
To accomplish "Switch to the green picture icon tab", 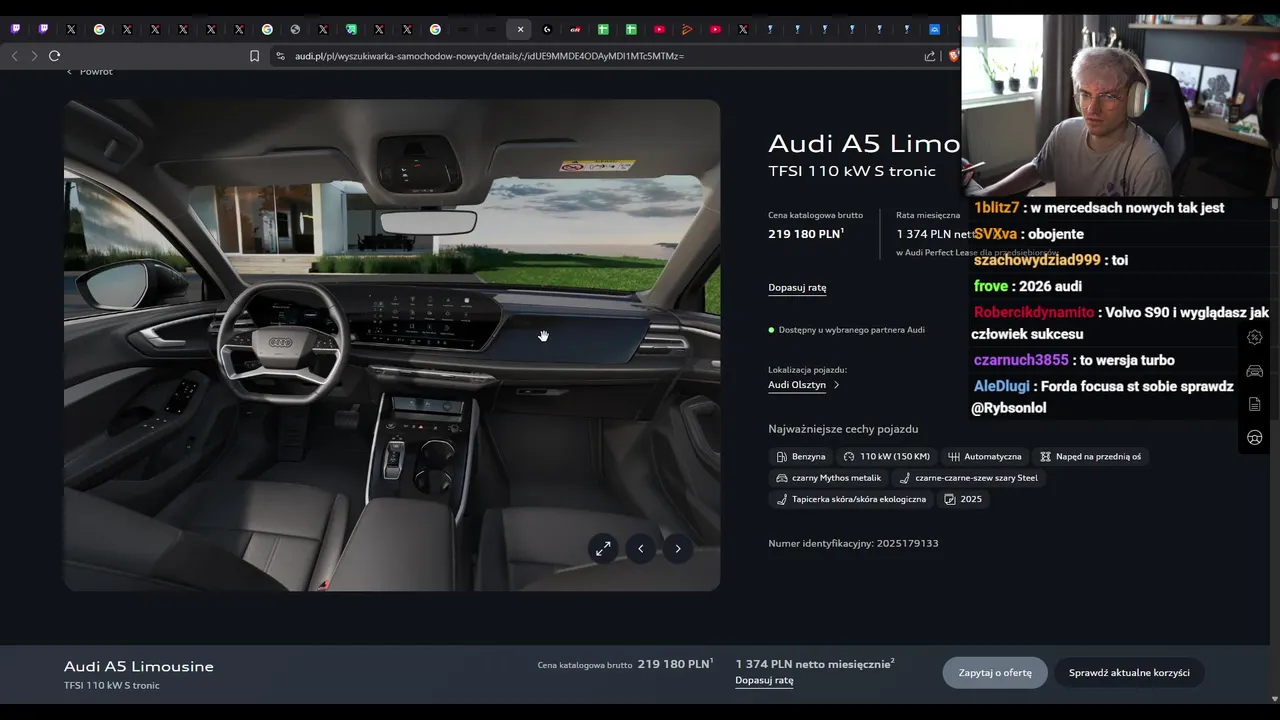I will 351,29.
